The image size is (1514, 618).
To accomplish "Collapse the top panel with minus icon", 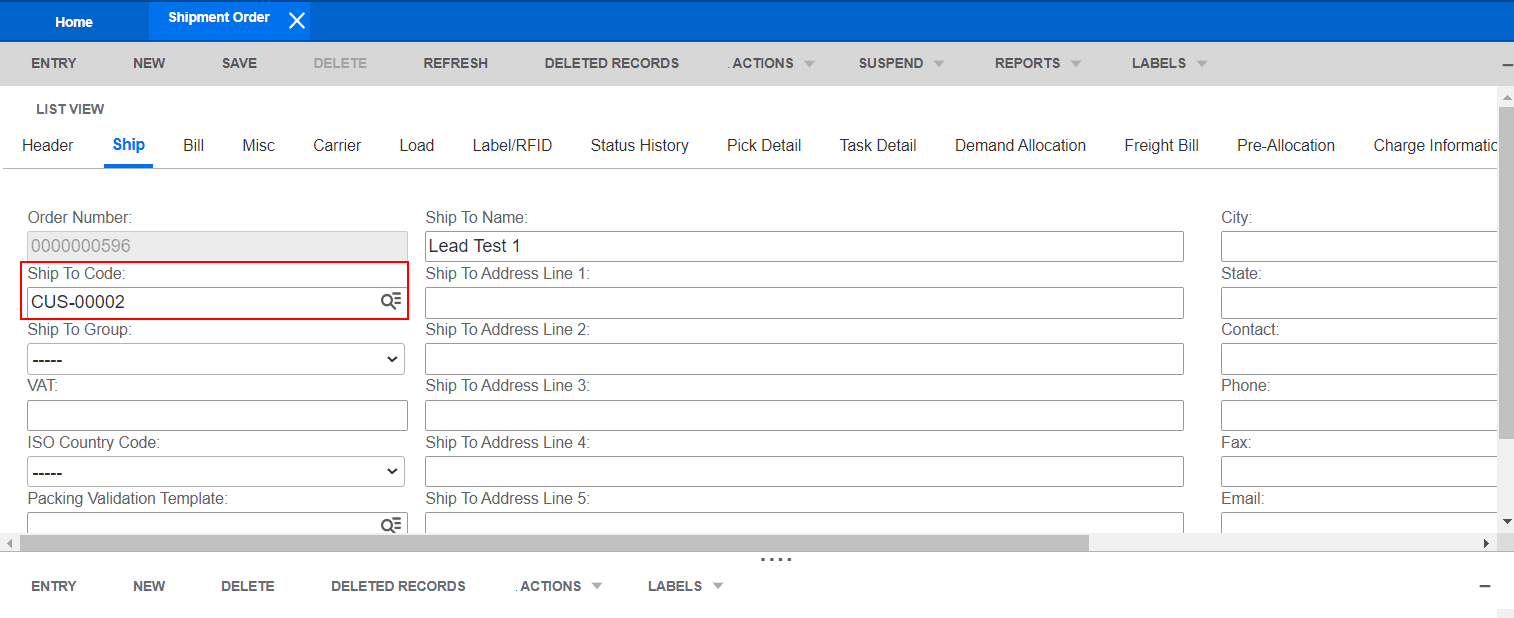I will tap(1506, 63).
